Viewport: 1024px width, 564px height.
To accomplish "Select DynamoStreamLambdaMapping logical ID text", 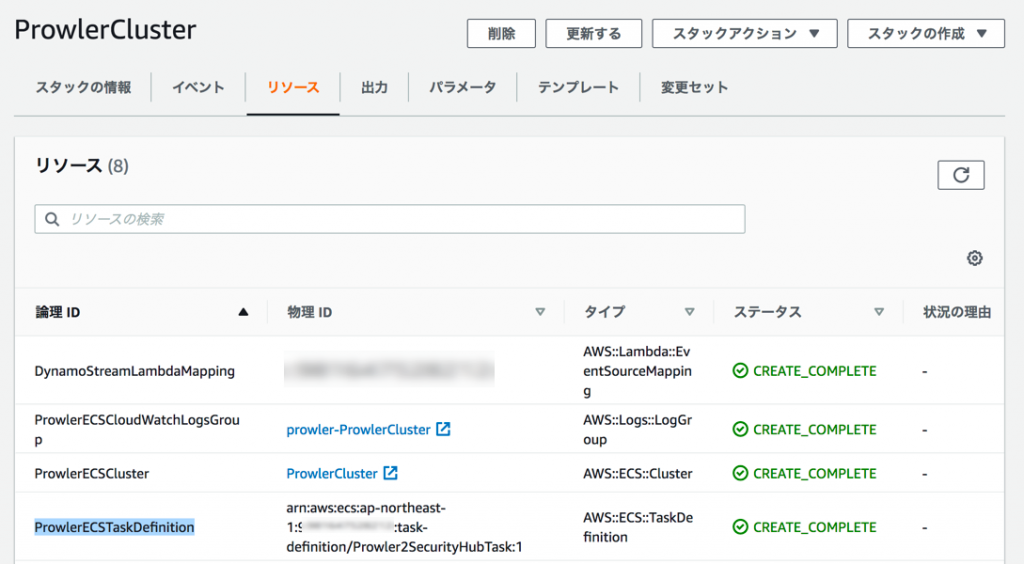I will coord(135,371).
